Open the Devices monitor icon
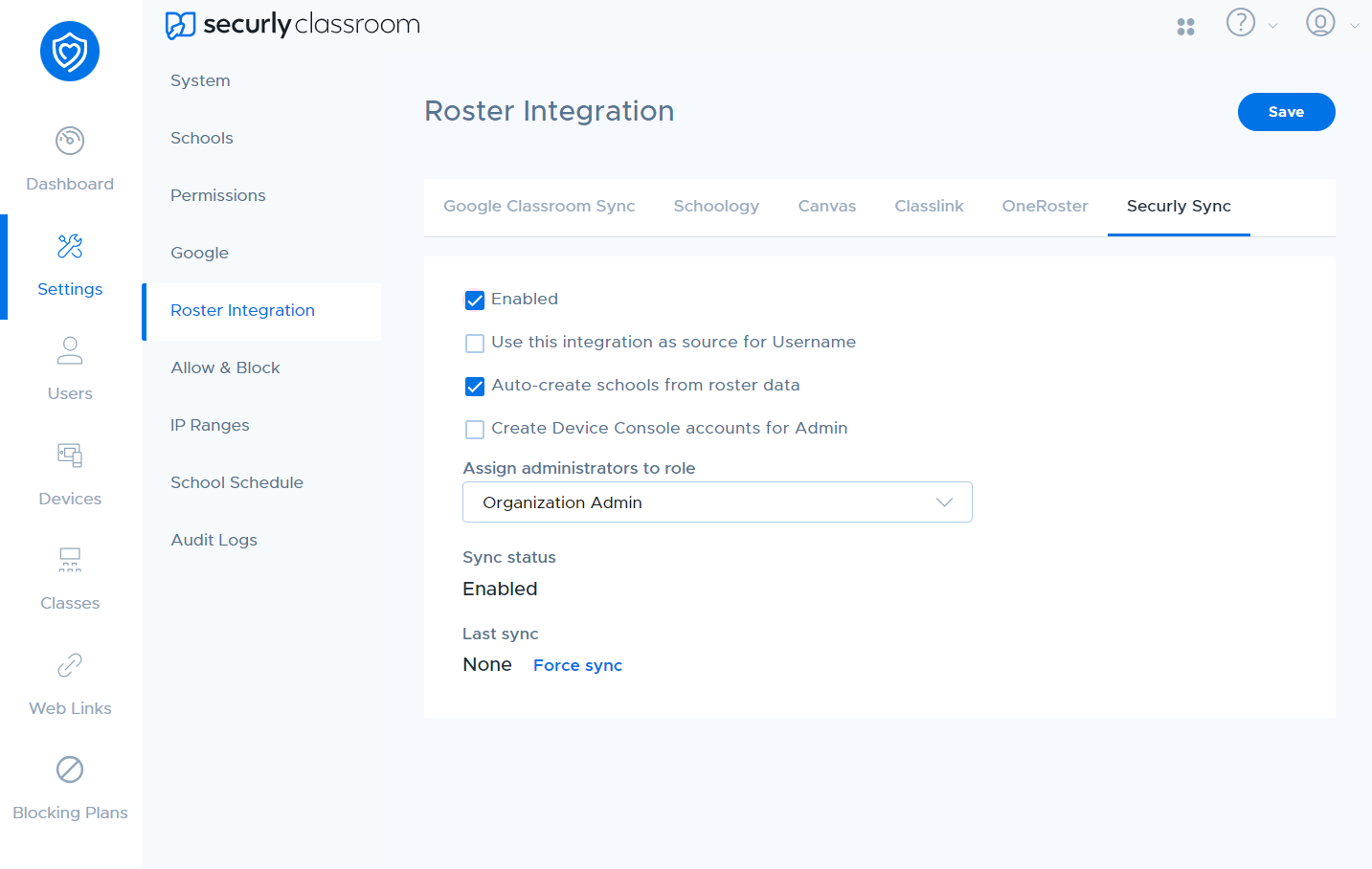Screen dimensions: 1372x869 point(70,456)
